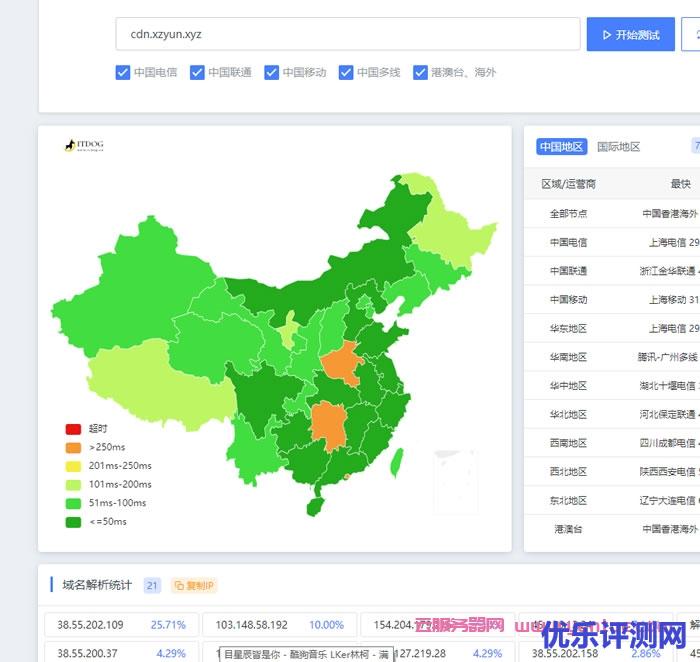
Task: Switch to the 中国地区 tab
Action: click(x=561, y=147)
